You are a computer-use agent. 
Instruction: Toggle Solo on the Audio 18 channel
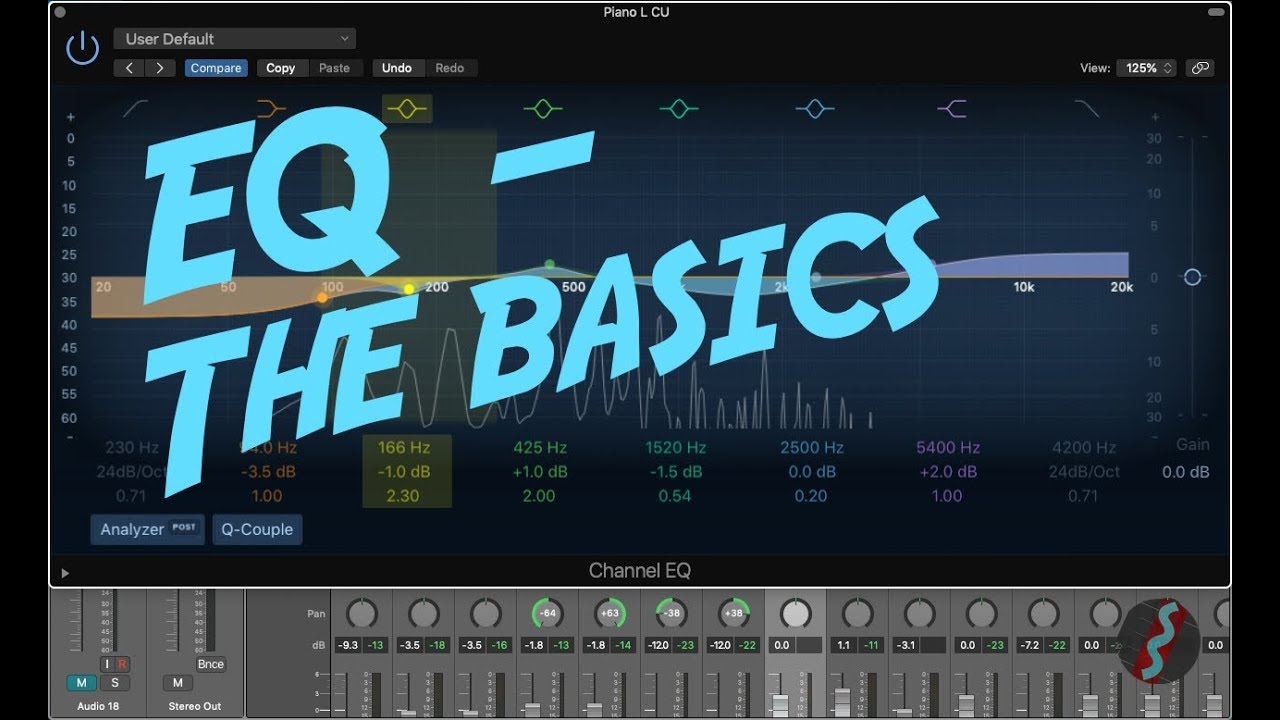114,683
